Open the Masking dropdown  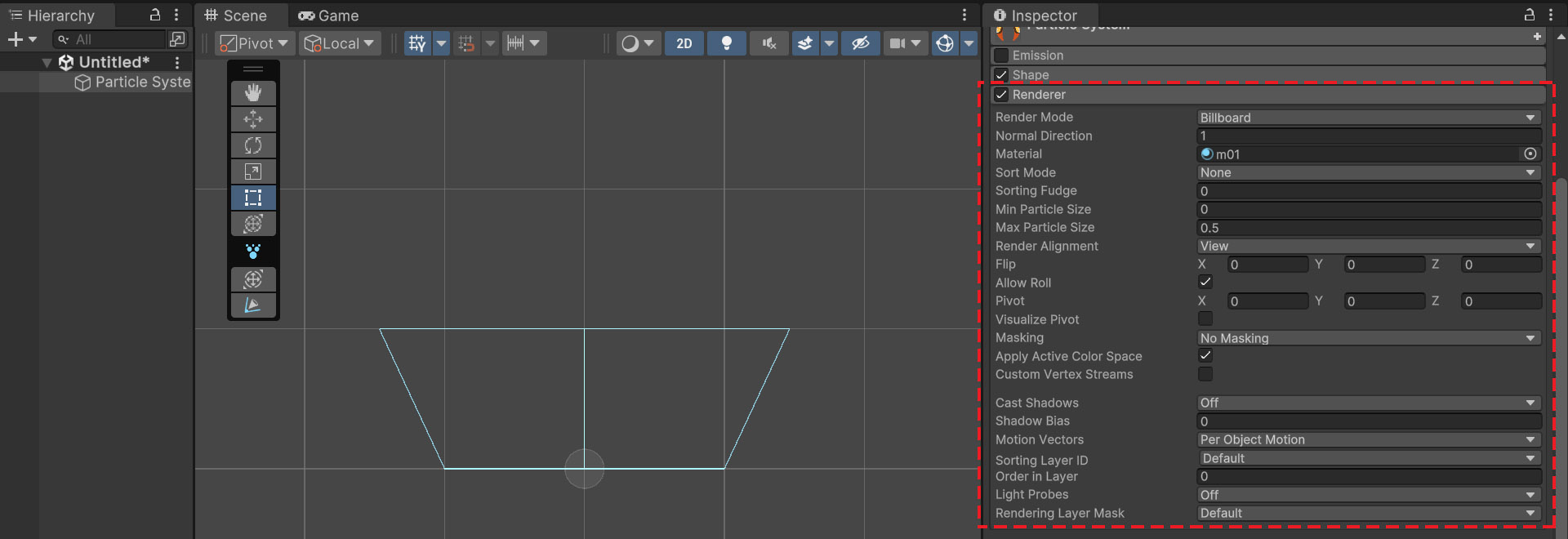click(1368, 338)
